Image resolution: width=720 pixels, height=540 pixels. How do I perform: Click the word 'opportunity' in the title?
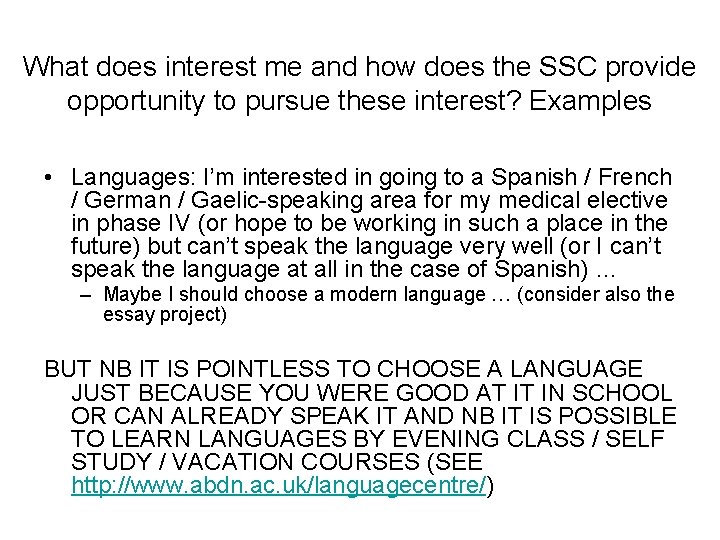point(135,102)
